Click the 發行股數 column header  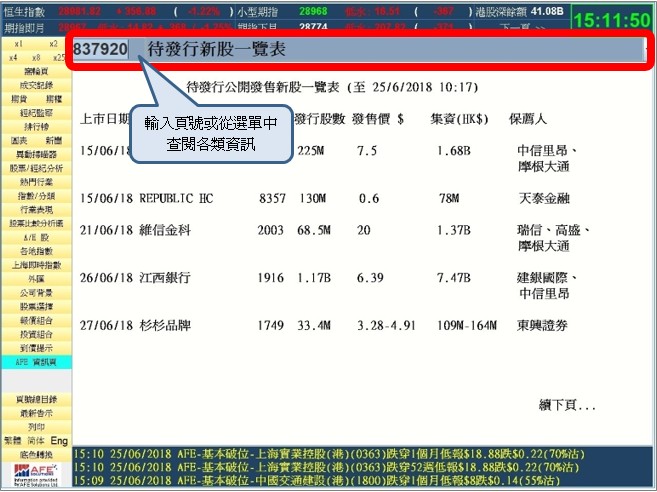[320, 119]
